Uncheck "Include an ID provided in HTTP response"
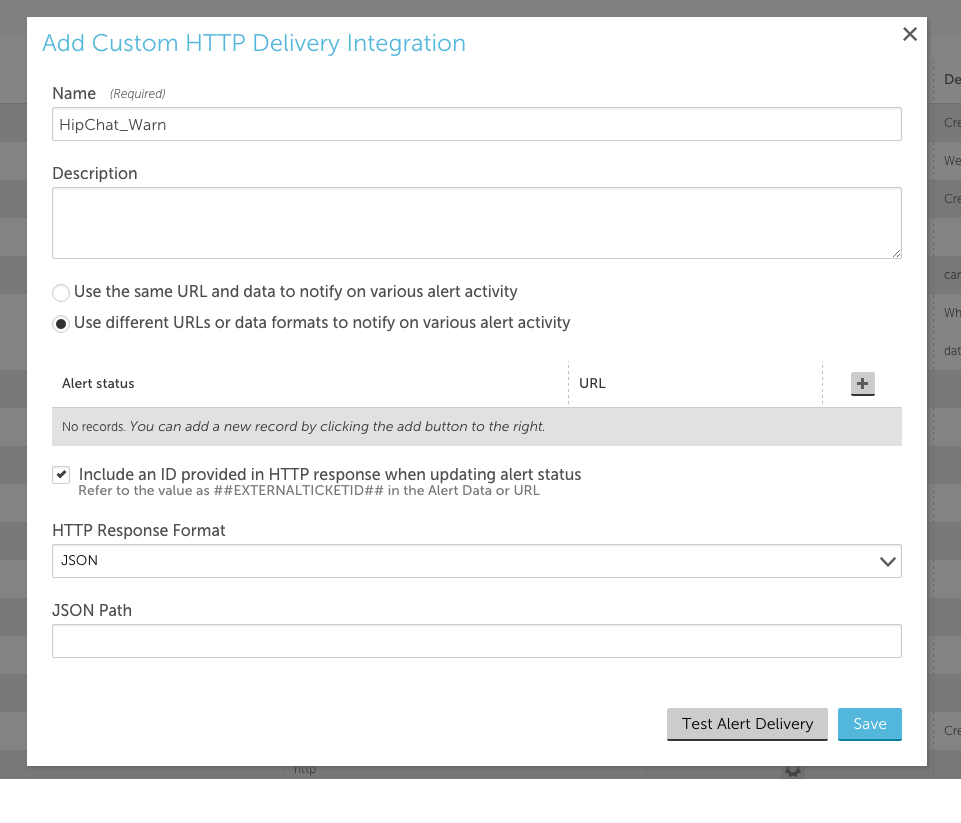The height and width of the screenshot is (823, 961). pyautogui.click(x=60, y=474)
